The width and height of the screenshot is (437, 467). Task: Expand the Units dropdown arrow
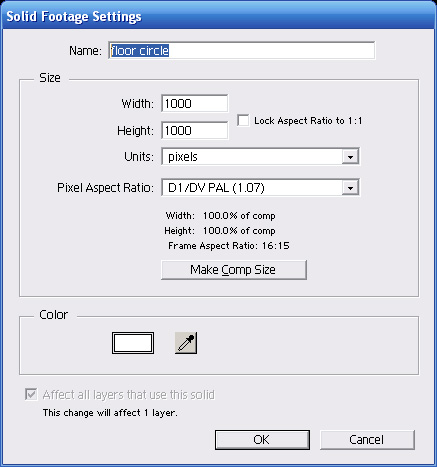pos(350,157)
